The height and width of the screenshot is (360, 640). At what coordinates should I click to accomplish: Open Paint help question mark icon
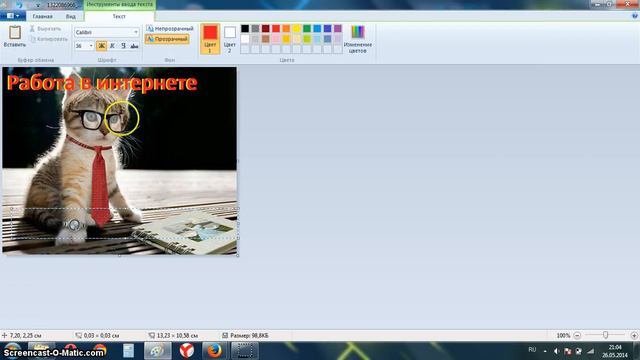pyautogui.click(x=635, y=16)
